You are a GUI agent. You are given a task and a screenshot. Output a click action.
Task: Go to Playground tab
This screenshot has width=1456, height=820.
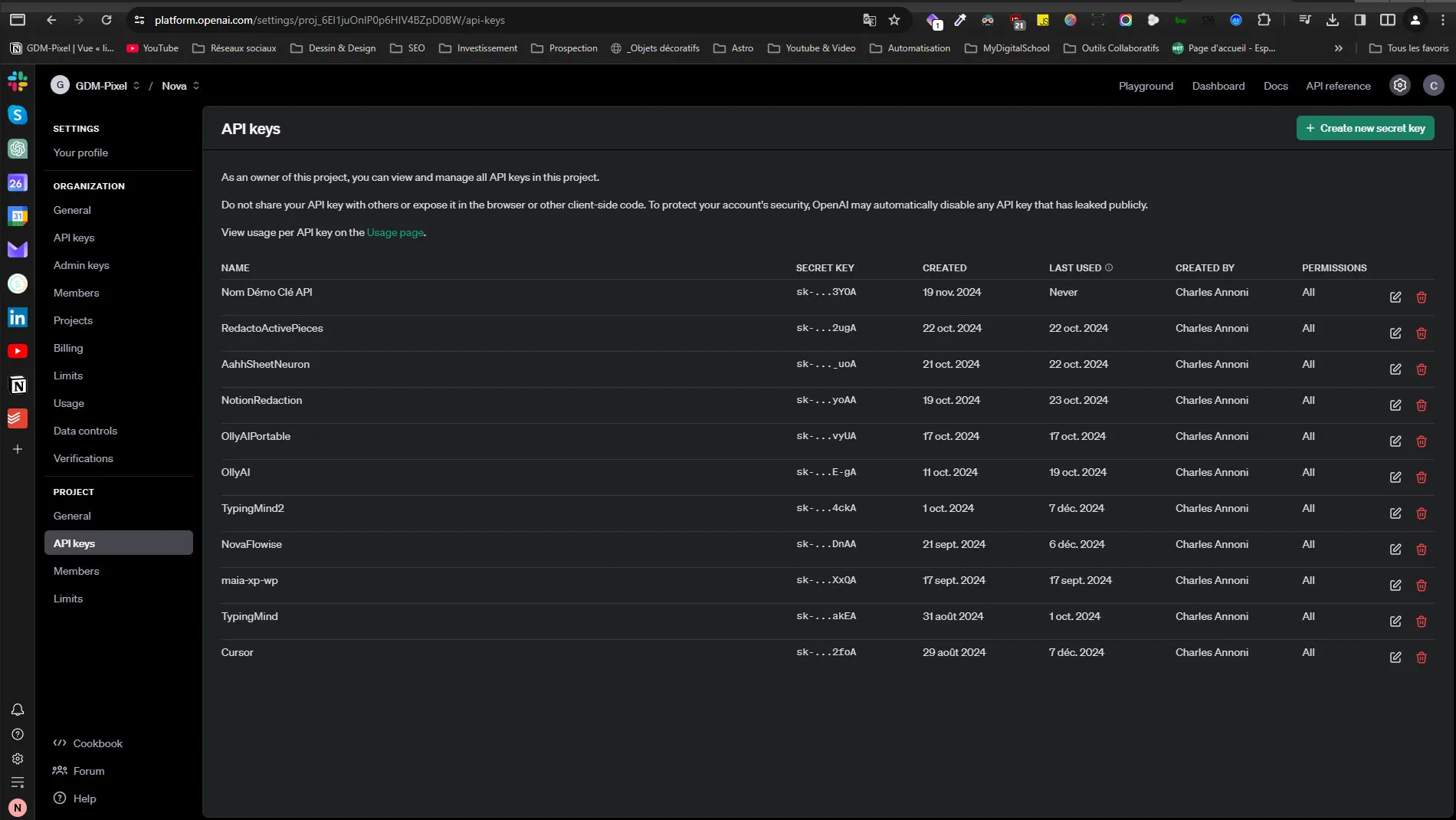coord(1146,86)
